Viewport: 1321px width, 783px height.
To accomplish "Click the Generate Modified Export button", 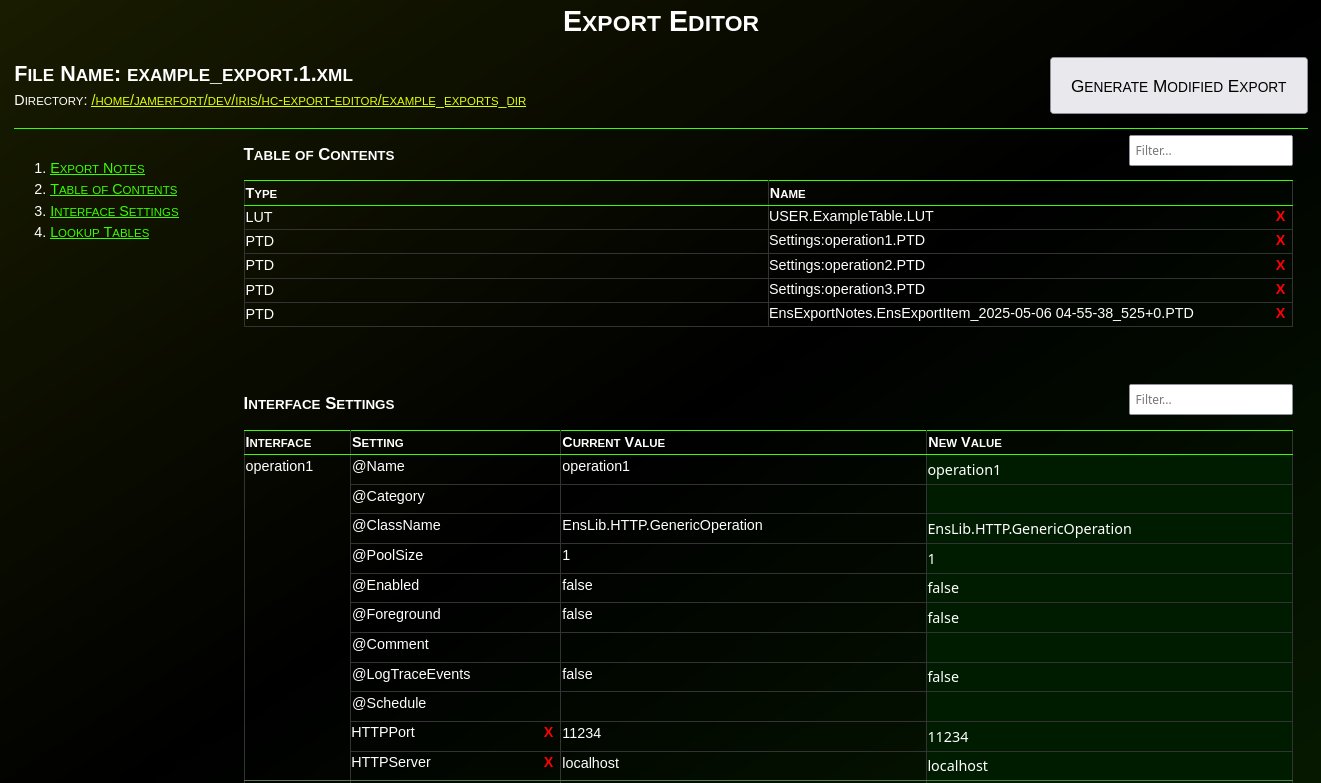I will (1178, 85).
